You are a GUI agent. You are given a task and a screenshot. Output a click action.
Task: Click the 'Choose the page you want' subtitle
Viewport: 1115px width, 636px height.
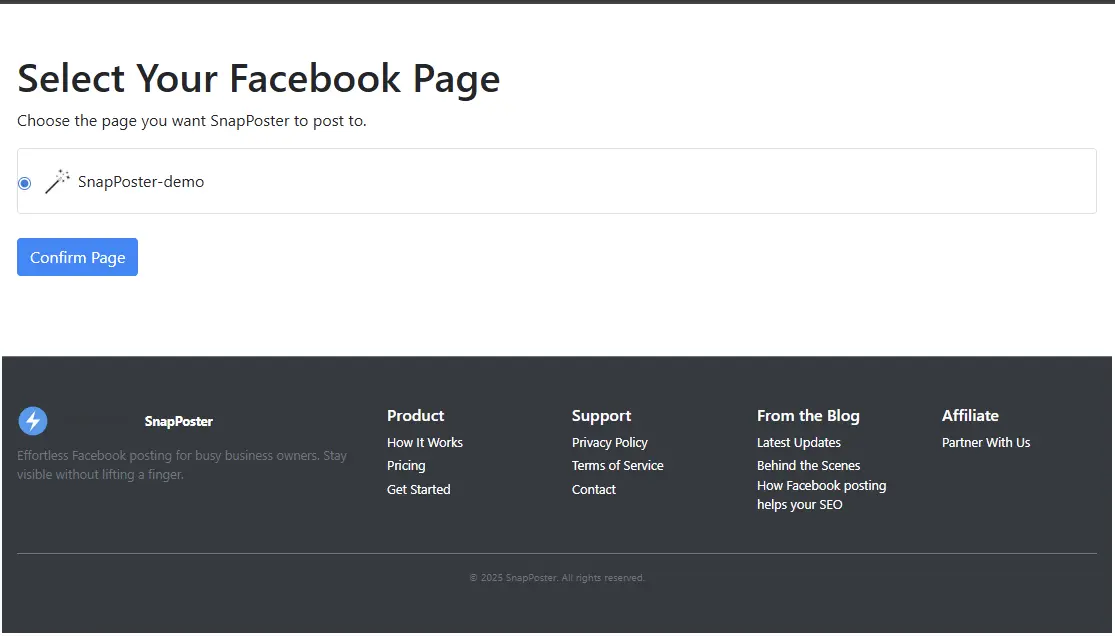pyautogui.click(x=192, y=121)
